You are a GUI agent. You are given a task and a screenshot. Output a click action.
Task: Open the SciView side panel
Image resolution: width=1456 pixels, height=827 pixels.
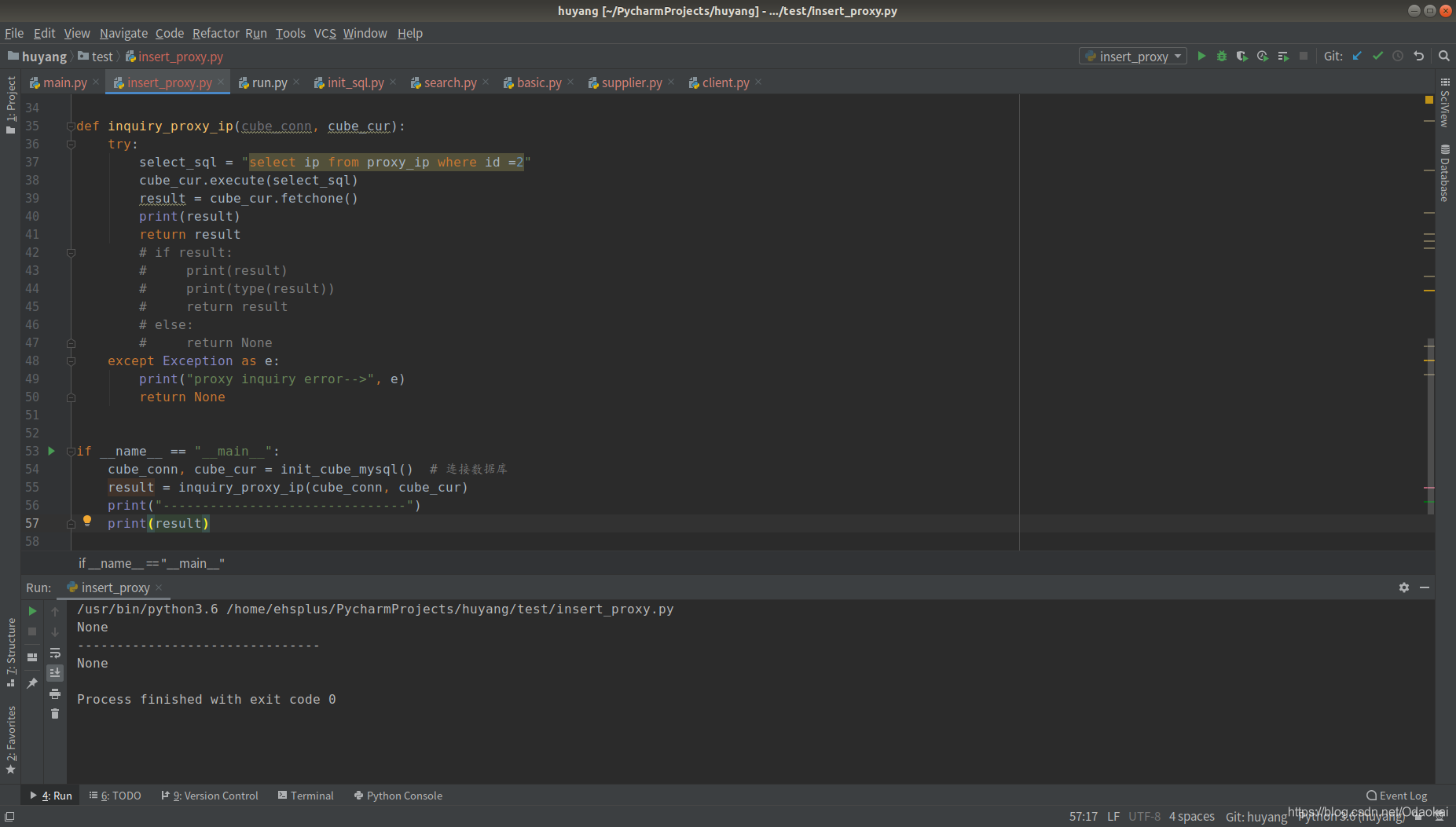1445,102
